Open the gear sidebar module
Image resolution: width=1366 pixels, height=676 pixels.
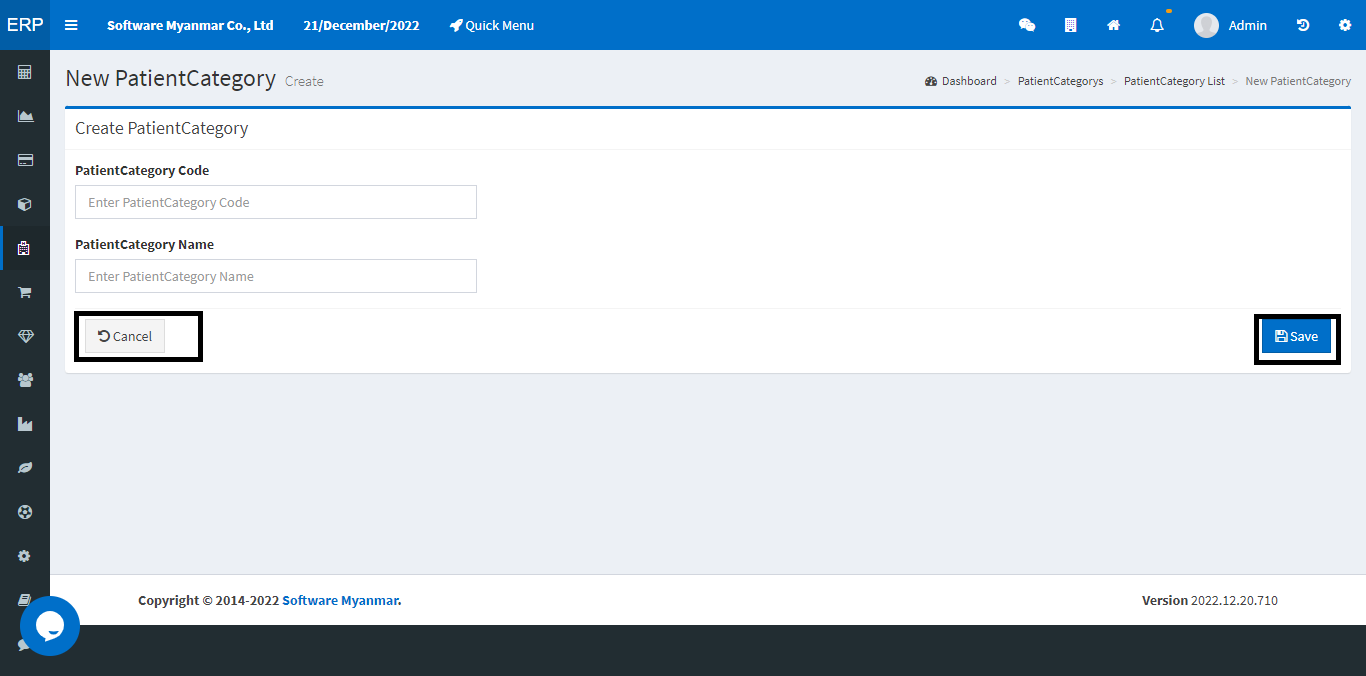(25, 556)
